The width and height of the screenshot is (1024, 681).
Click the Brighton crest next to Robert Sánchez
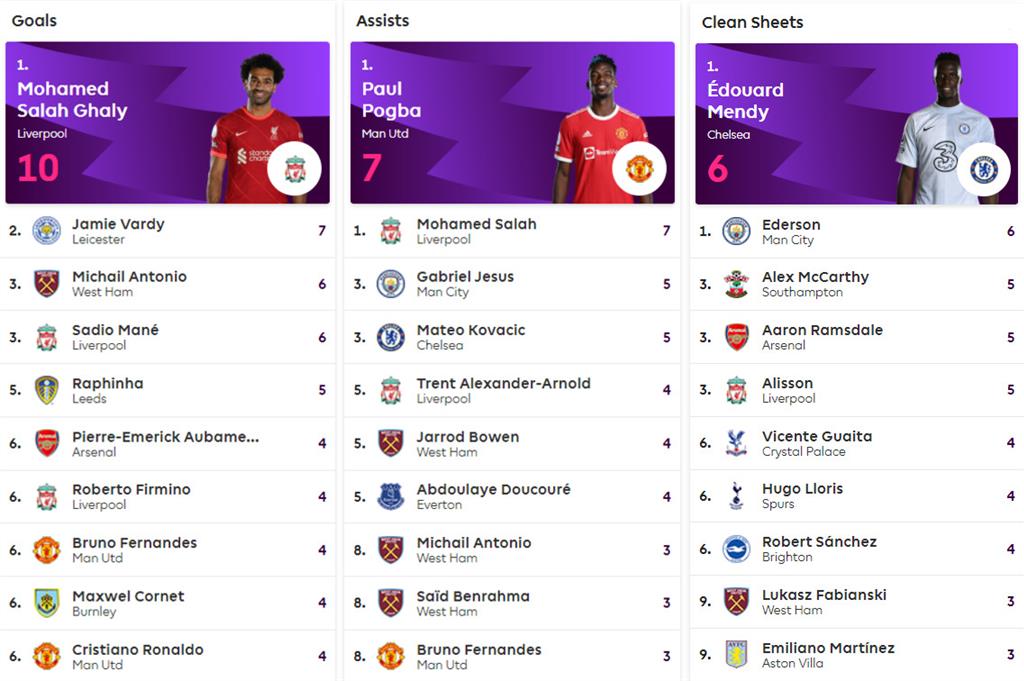[736, 549]
